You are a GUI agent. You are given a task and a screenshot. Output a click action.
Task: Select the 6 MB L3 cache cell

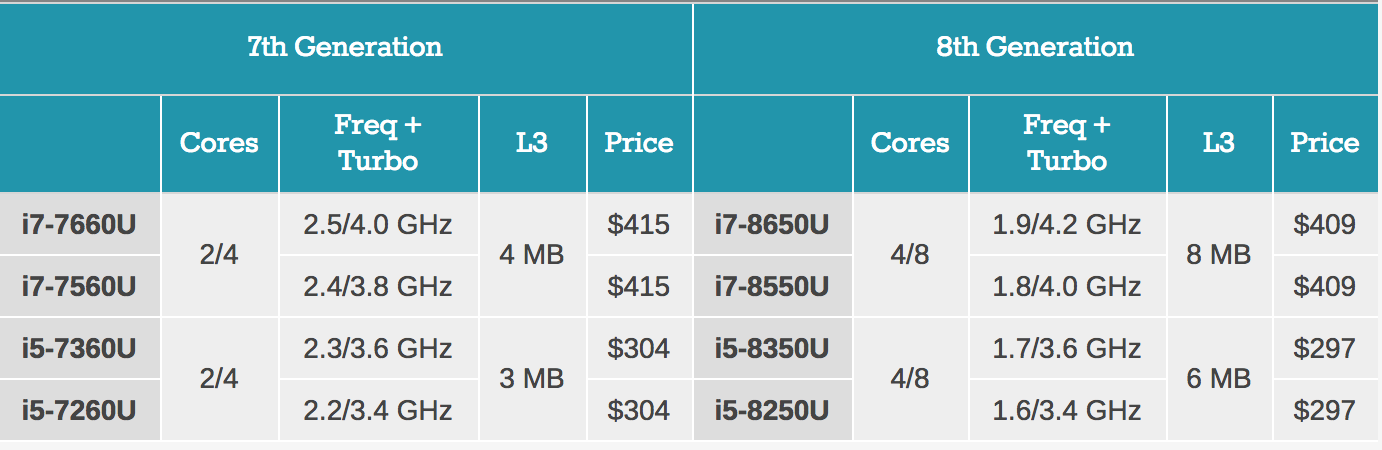1219,379
